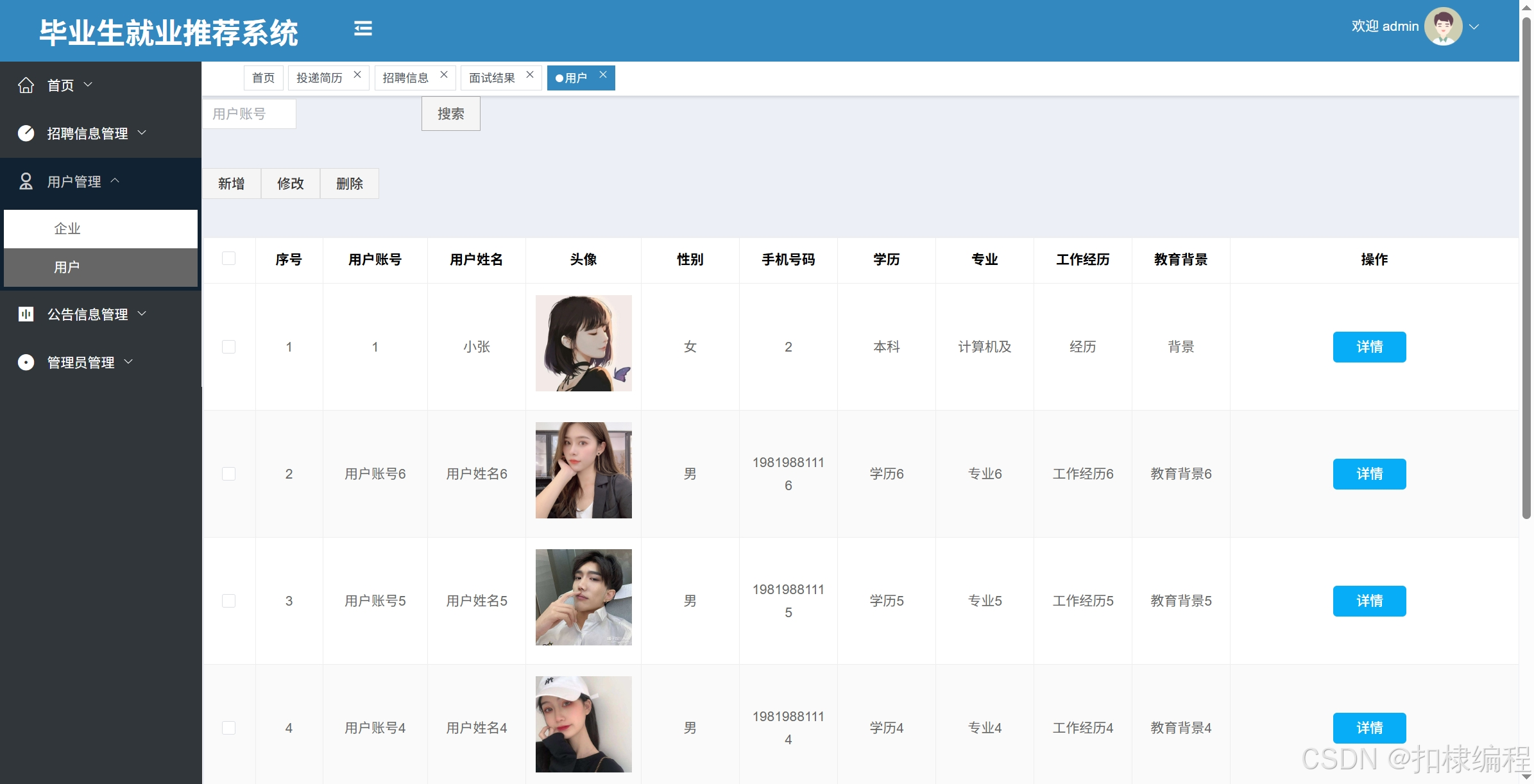
Task: Open 详情 for user 小张
Action: [x=1369, y=346]
